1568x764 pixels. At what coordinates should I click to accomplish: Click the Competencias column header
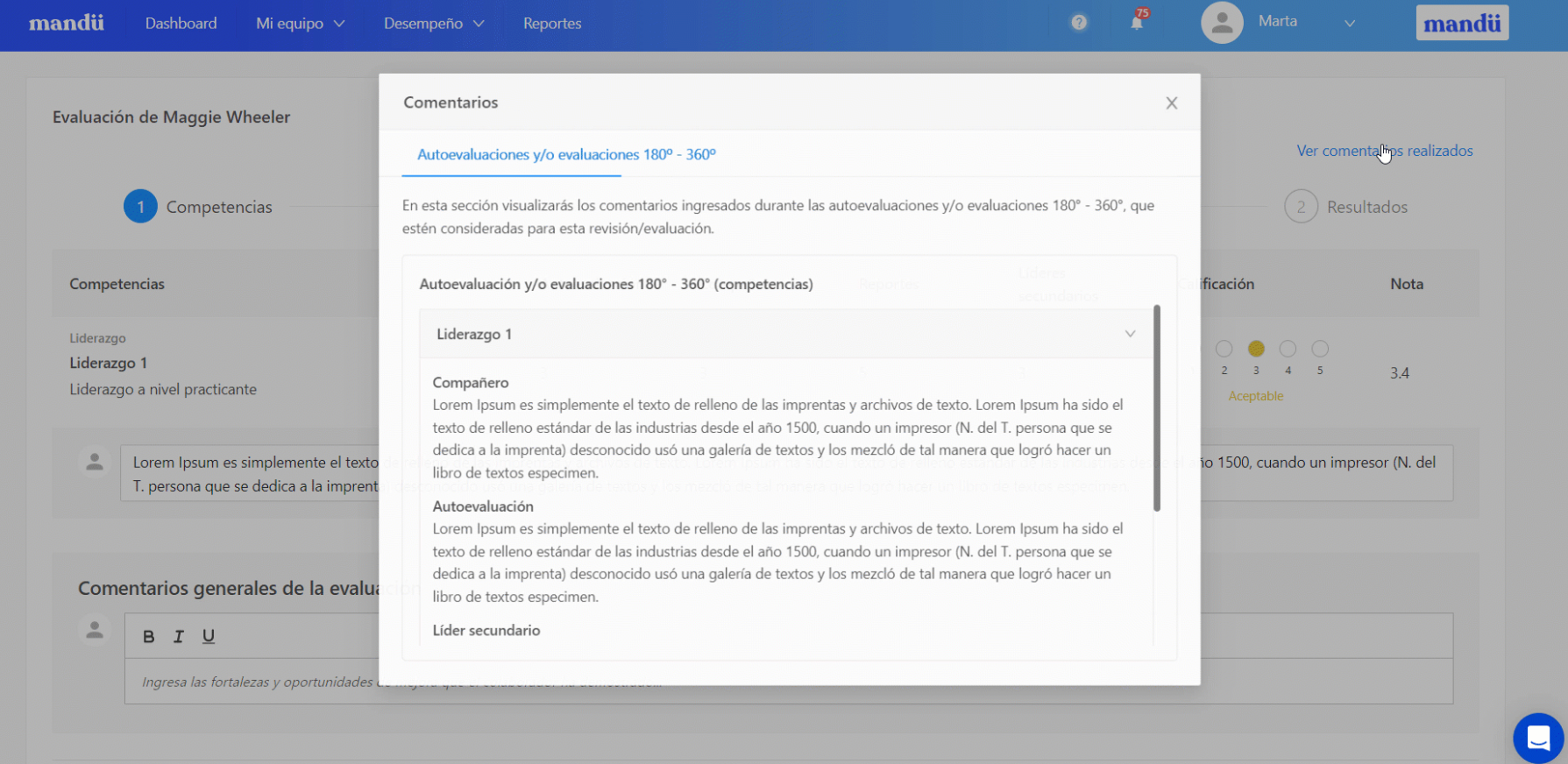(x=117, y=284)
